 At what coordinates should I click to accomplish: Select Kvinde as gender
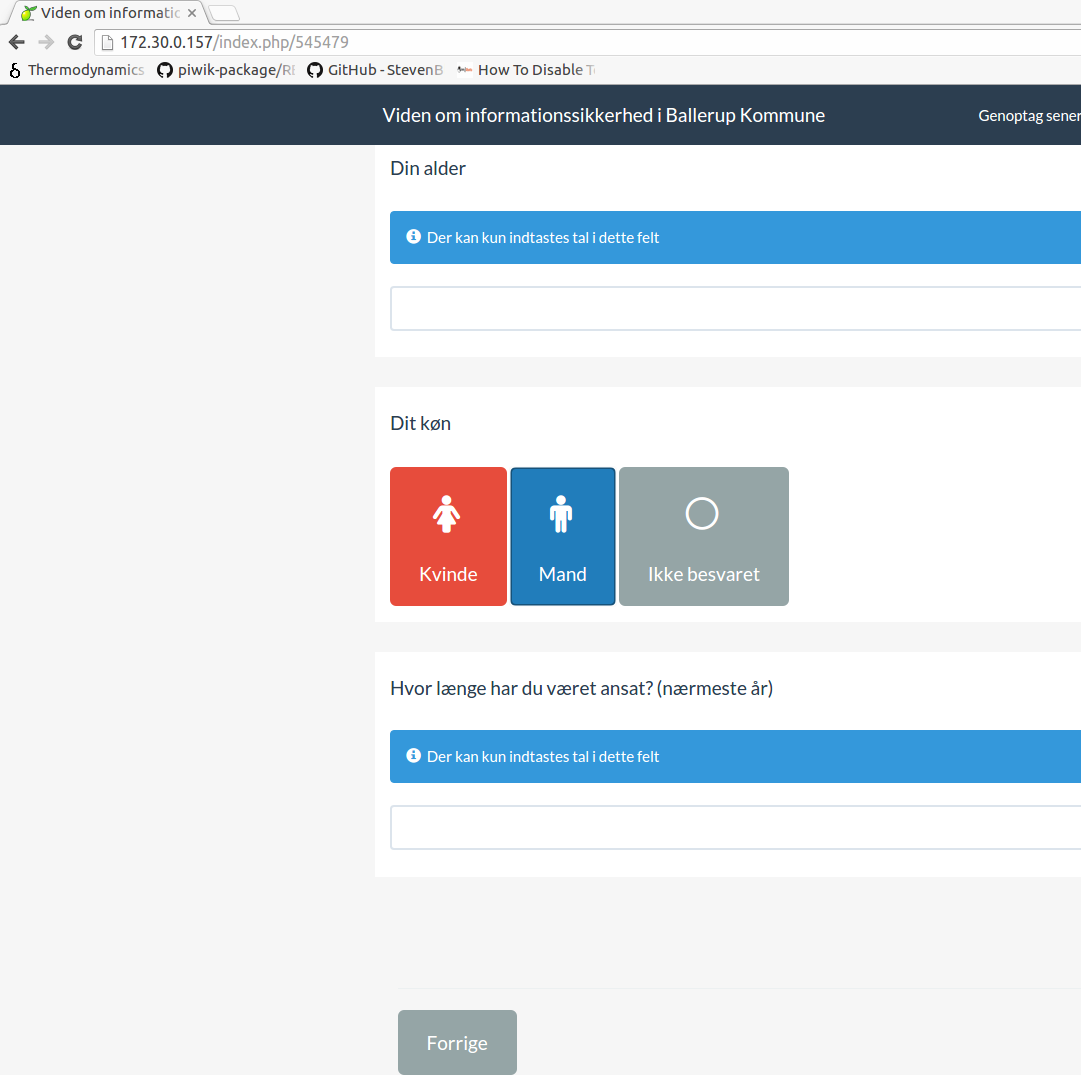point(448,536)
